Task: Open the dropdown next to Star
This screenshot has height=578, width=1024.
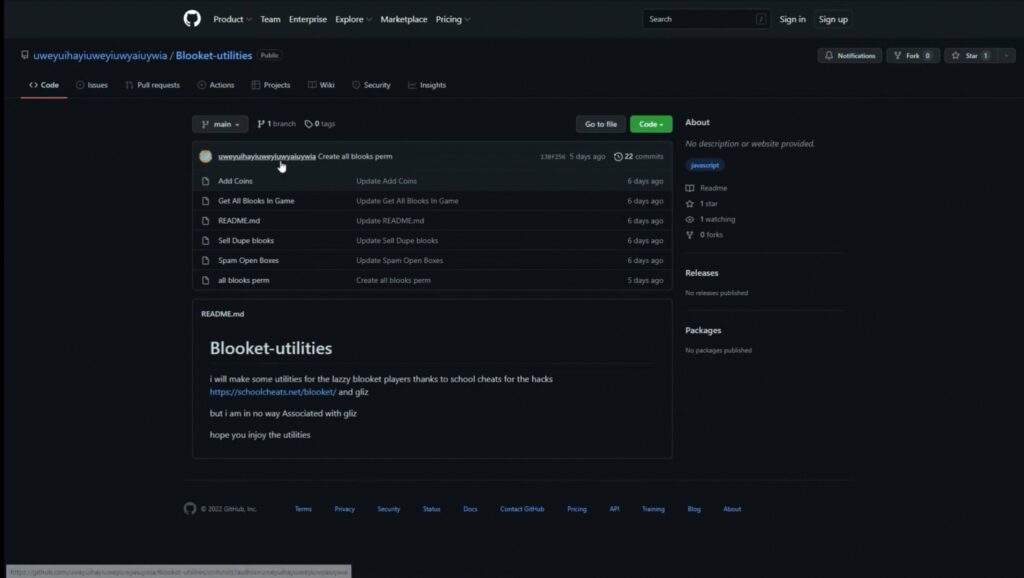Action: [1006, 56]
